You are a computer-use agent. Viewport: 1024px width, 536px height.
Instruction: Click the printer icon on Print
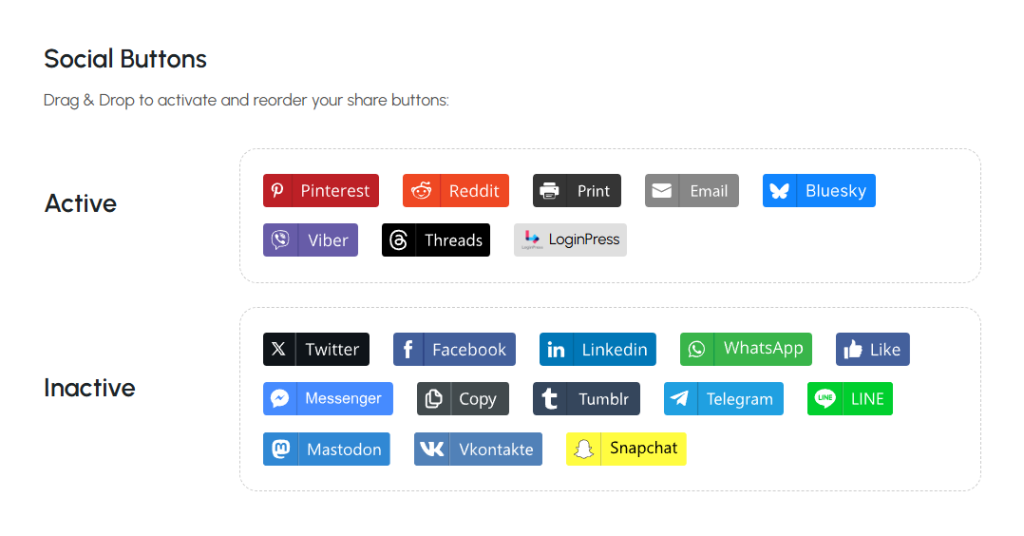click(x=549, y=191)
